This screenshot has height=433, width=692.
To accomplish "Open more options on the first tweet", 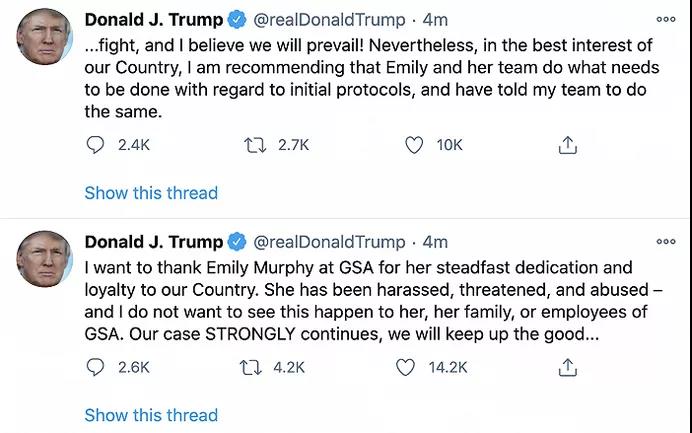I will click(665, 19).
